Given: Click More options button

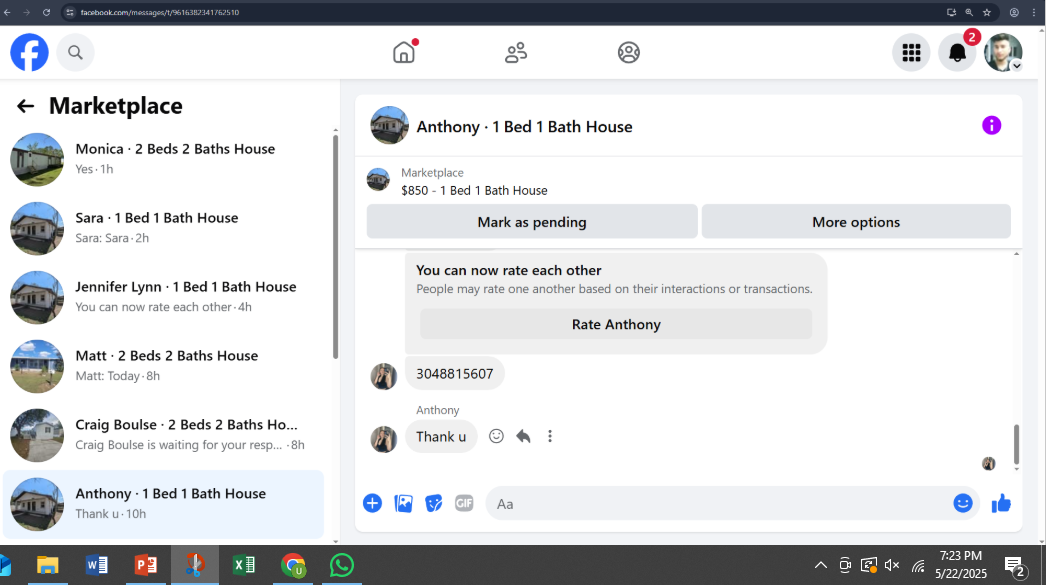Looking at the screenshot, I should click(x=856, y=221).
